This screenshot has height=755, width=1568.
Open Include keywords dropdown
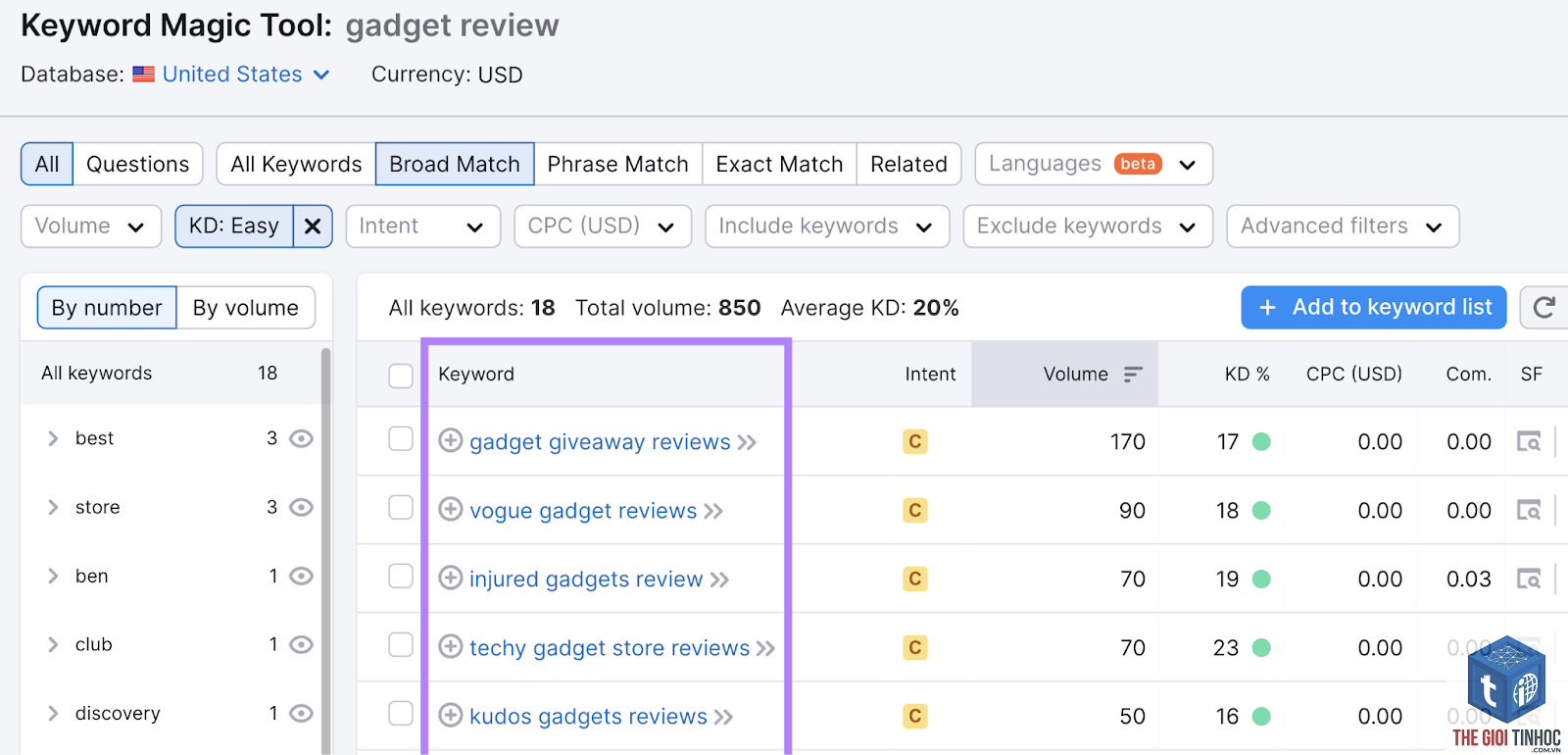tap(827, 226)
